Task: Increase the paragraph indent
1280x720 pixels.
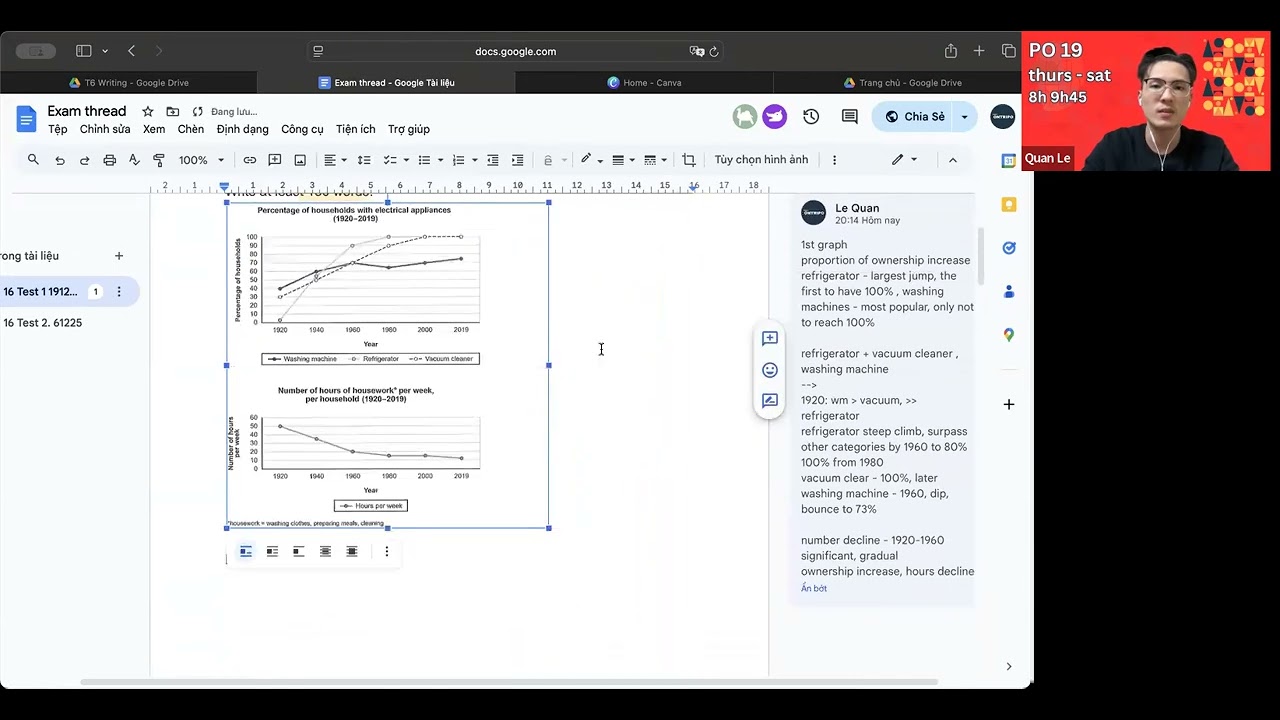Action: pyautogui.click(x=517, y=160)
